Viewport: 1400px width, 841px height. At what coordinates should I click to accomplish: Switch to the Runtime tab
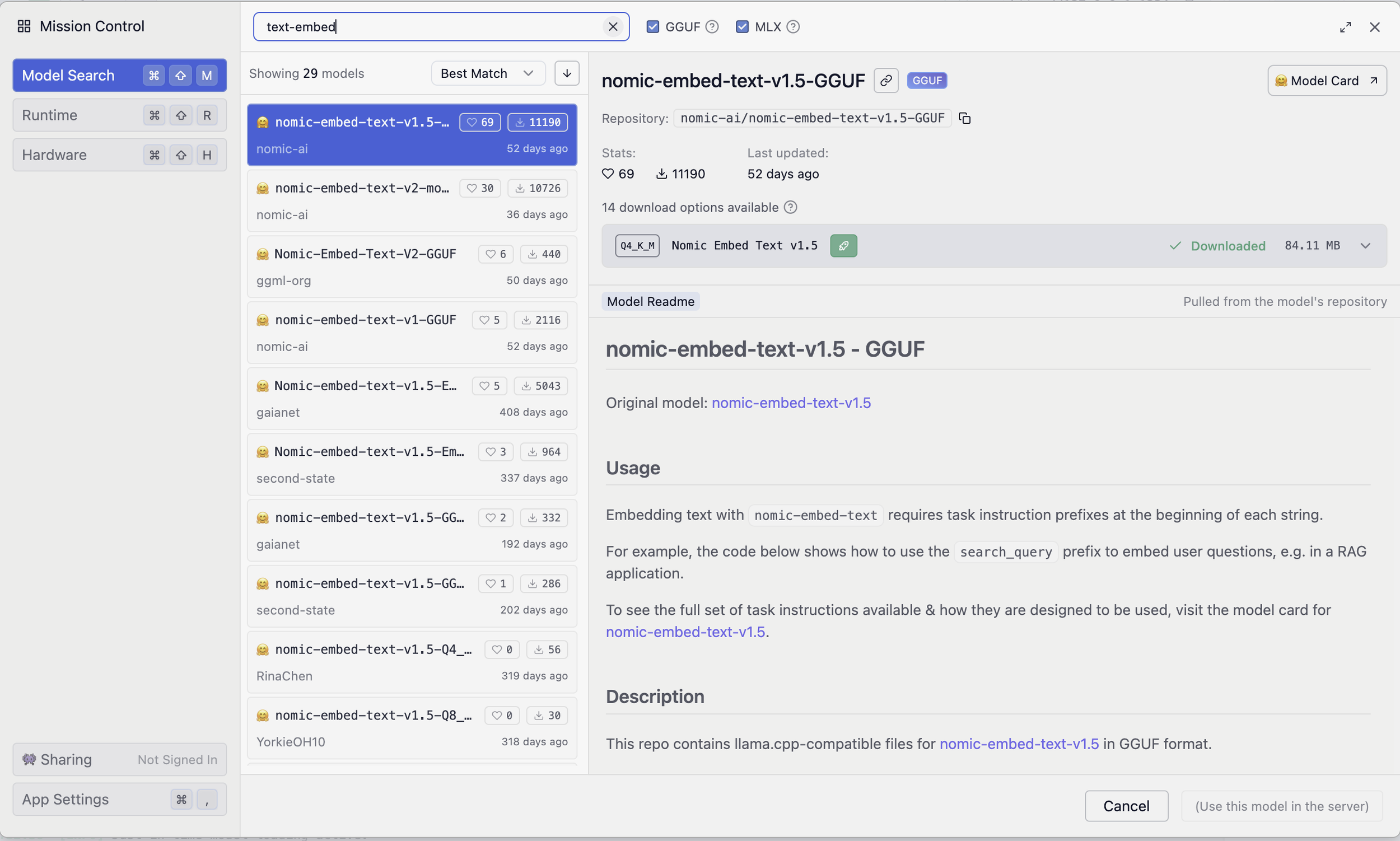(x=120, y=115)
